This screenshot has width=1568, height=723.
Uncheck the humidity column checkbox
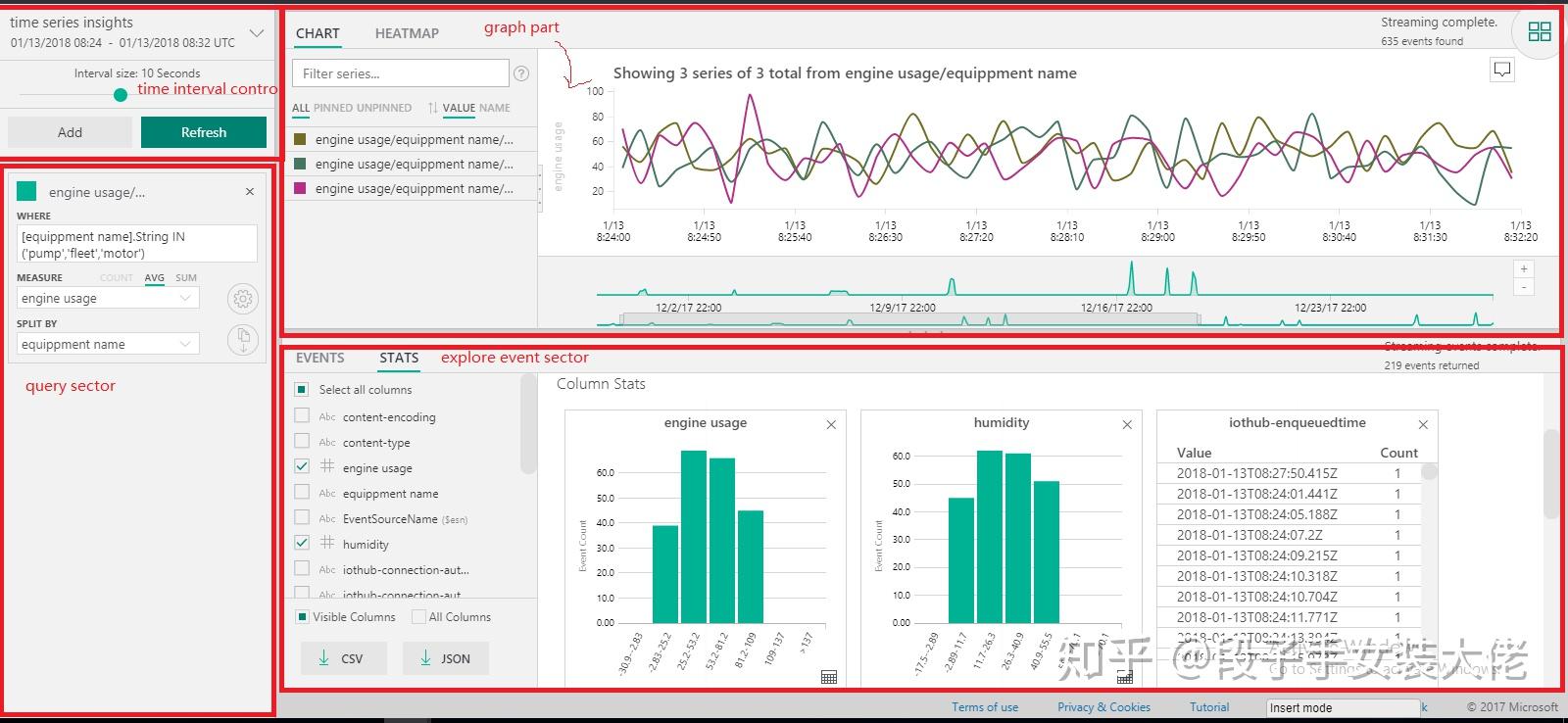[x=302, y=544]
